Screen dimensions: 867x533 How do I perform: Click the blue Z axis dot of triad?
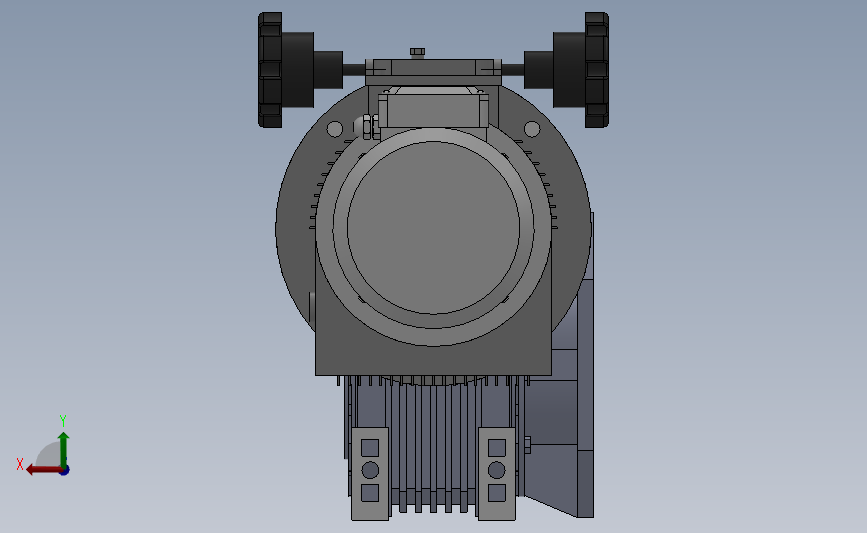65,471
